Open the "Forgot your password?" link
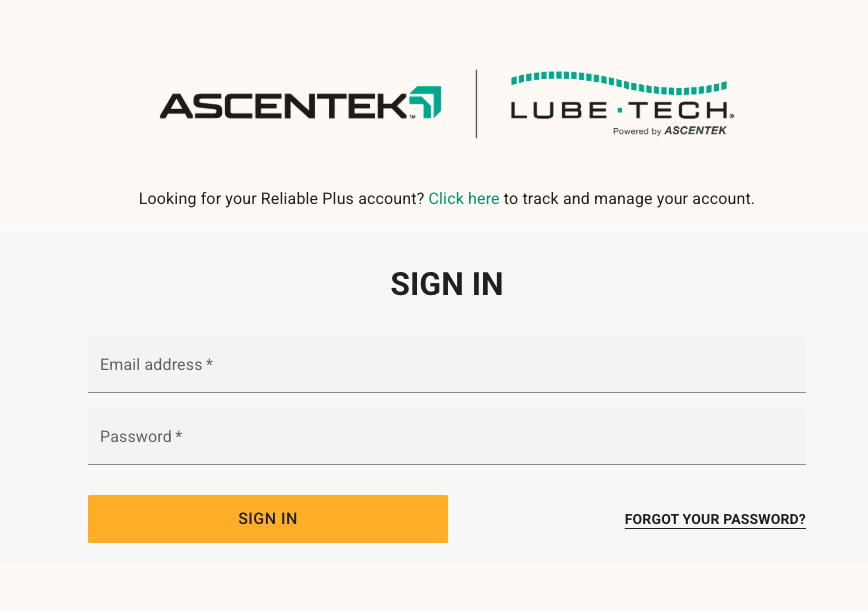868x612 pixels. click(x=715, y=520)
